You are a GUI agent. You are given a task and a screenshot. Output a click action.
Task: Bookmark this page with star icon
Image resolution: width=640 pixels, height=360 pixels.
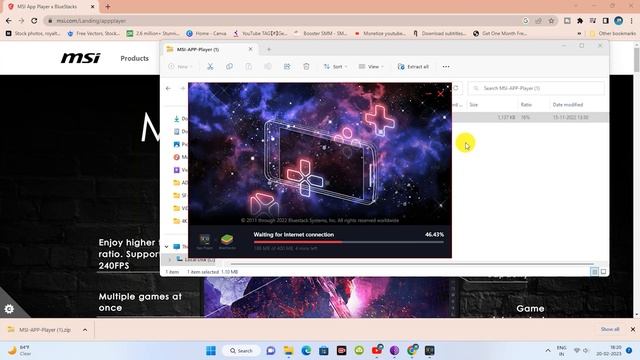click(x=551, y=20)
